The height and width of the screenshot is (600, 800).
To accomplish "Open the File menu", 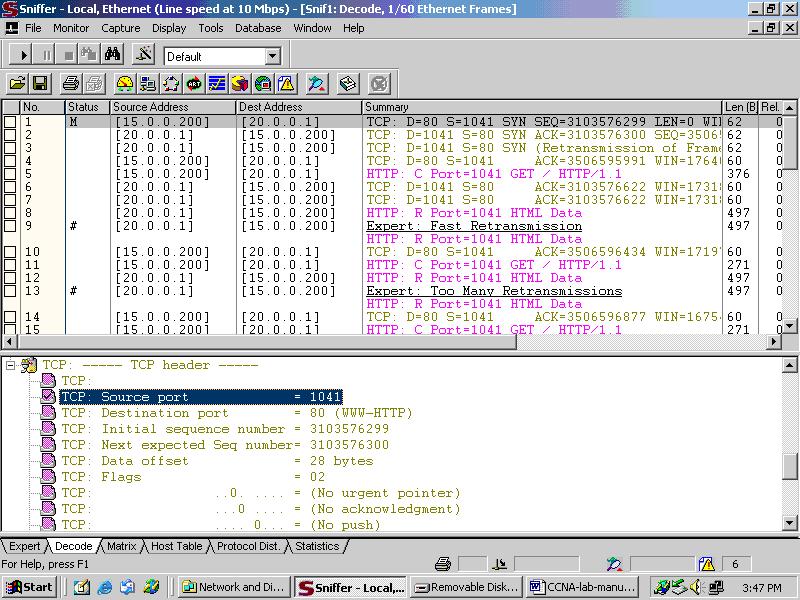I will click(33, 28).
